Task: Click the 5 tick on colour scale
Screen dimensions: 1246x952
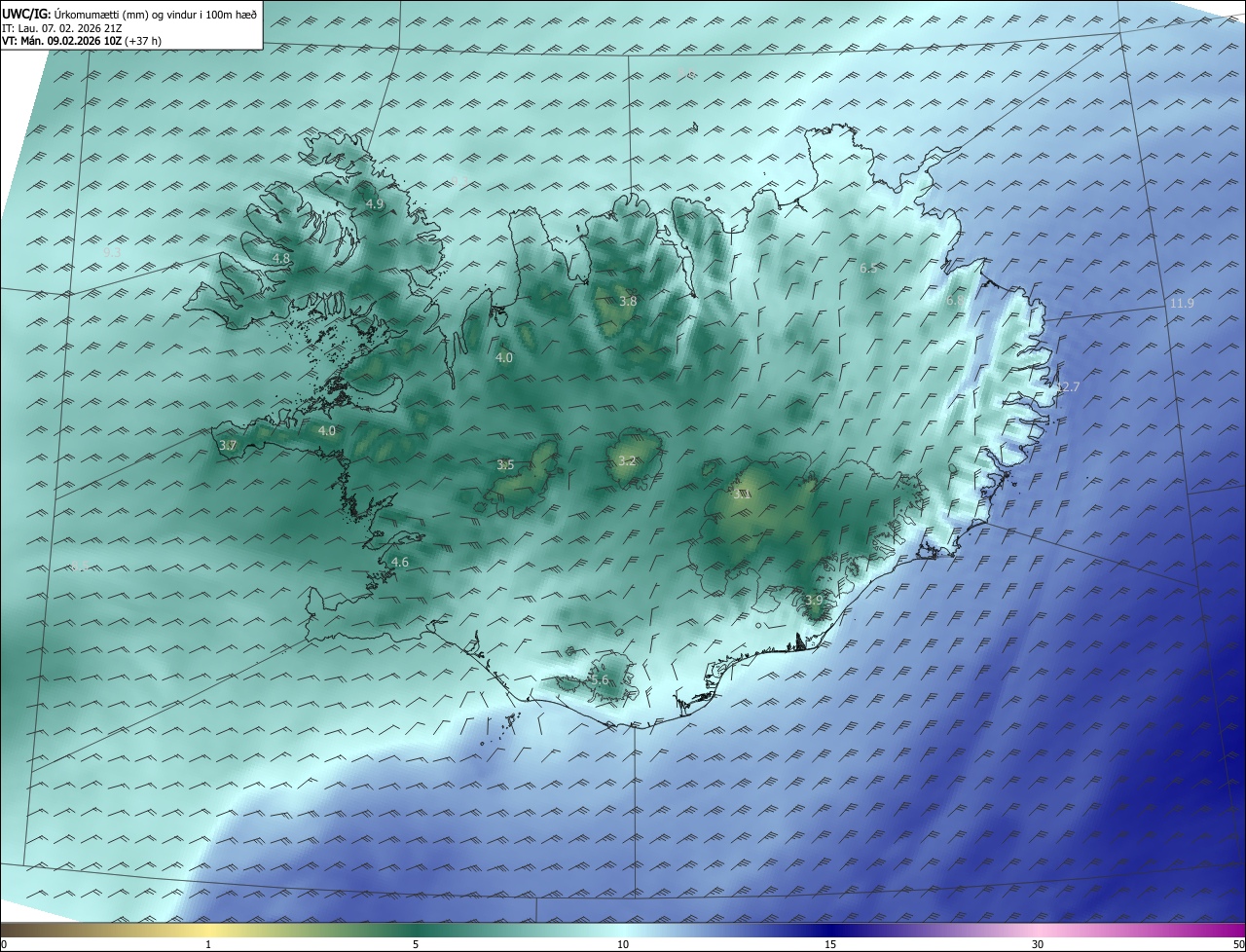Action: point(416,944)
